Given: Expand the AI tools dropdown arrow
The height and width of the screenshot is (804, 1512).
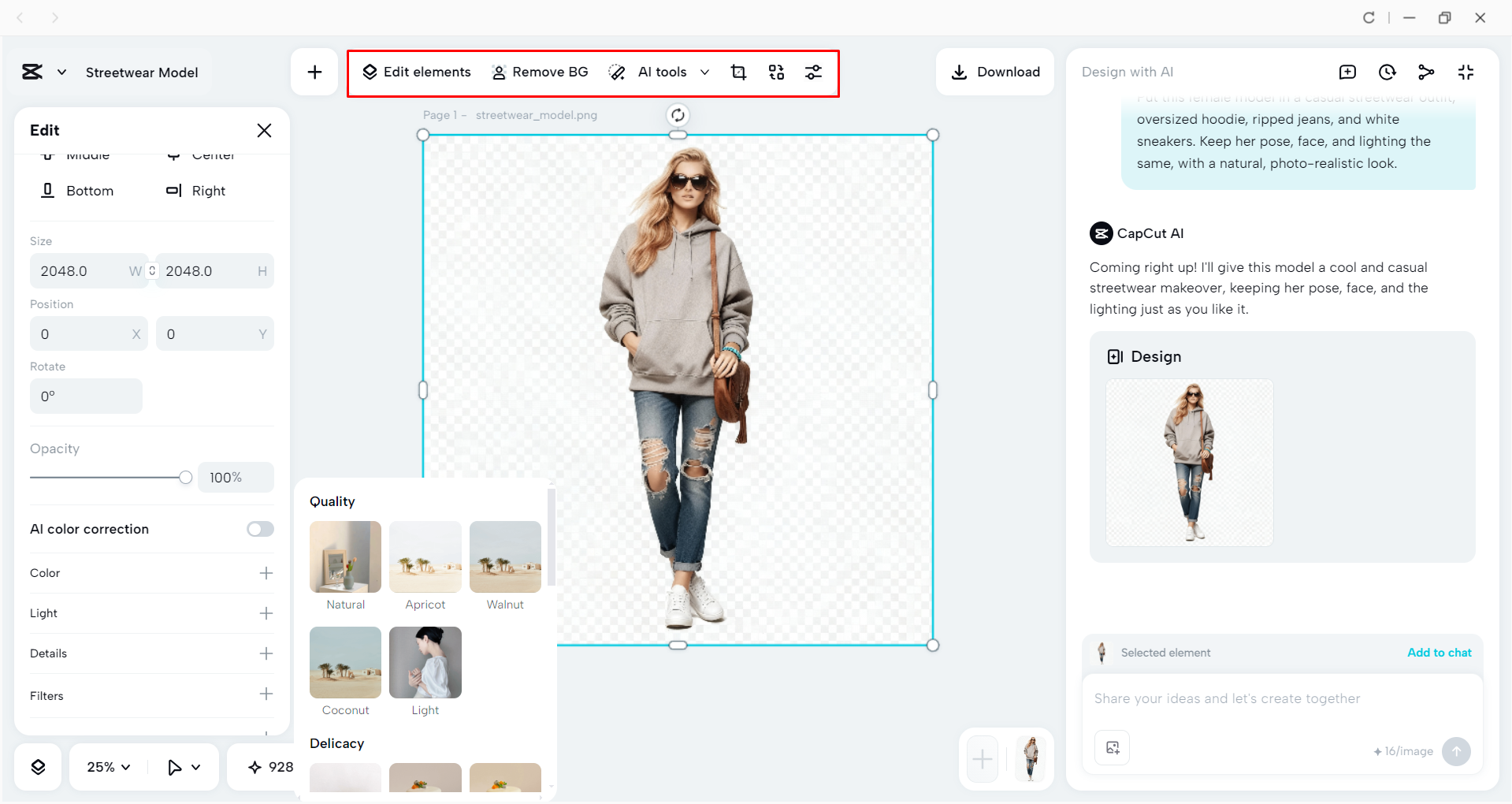Looking at the screenshot, I should (x=704, y=73).
